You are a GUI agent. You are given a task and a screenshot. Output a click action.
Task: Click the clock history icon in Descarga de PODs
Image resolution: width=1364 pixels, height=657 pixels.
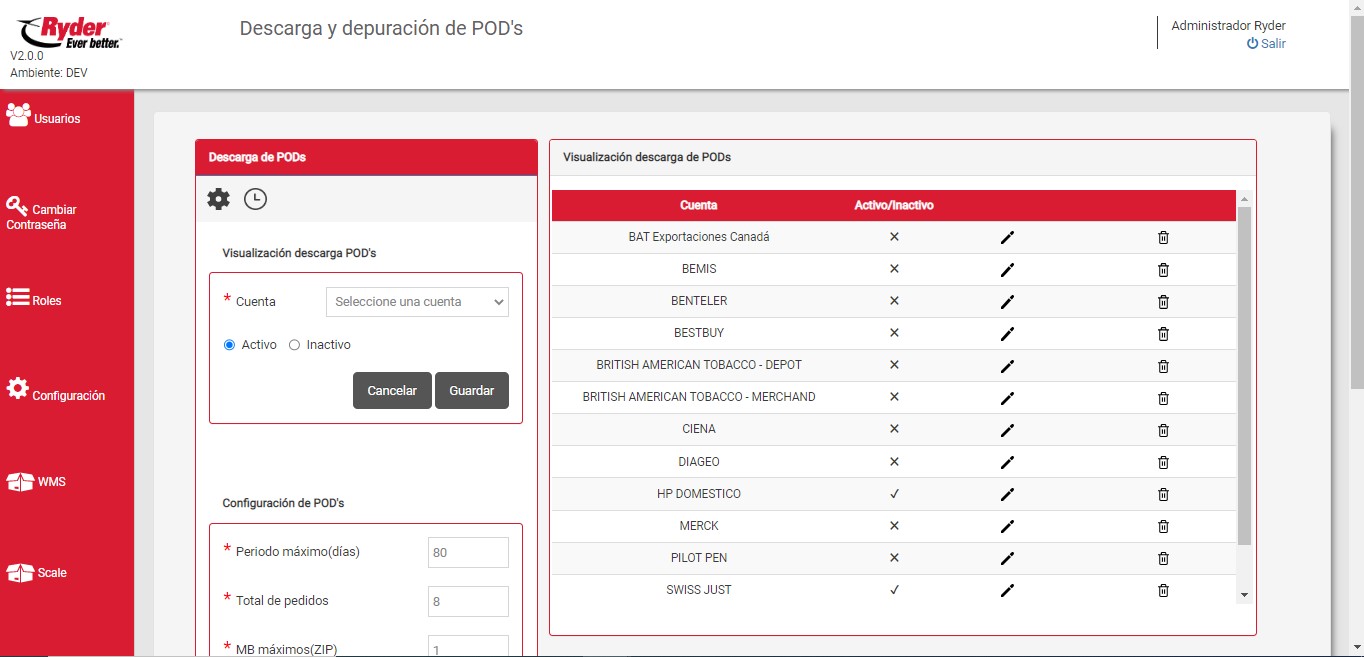256,199
